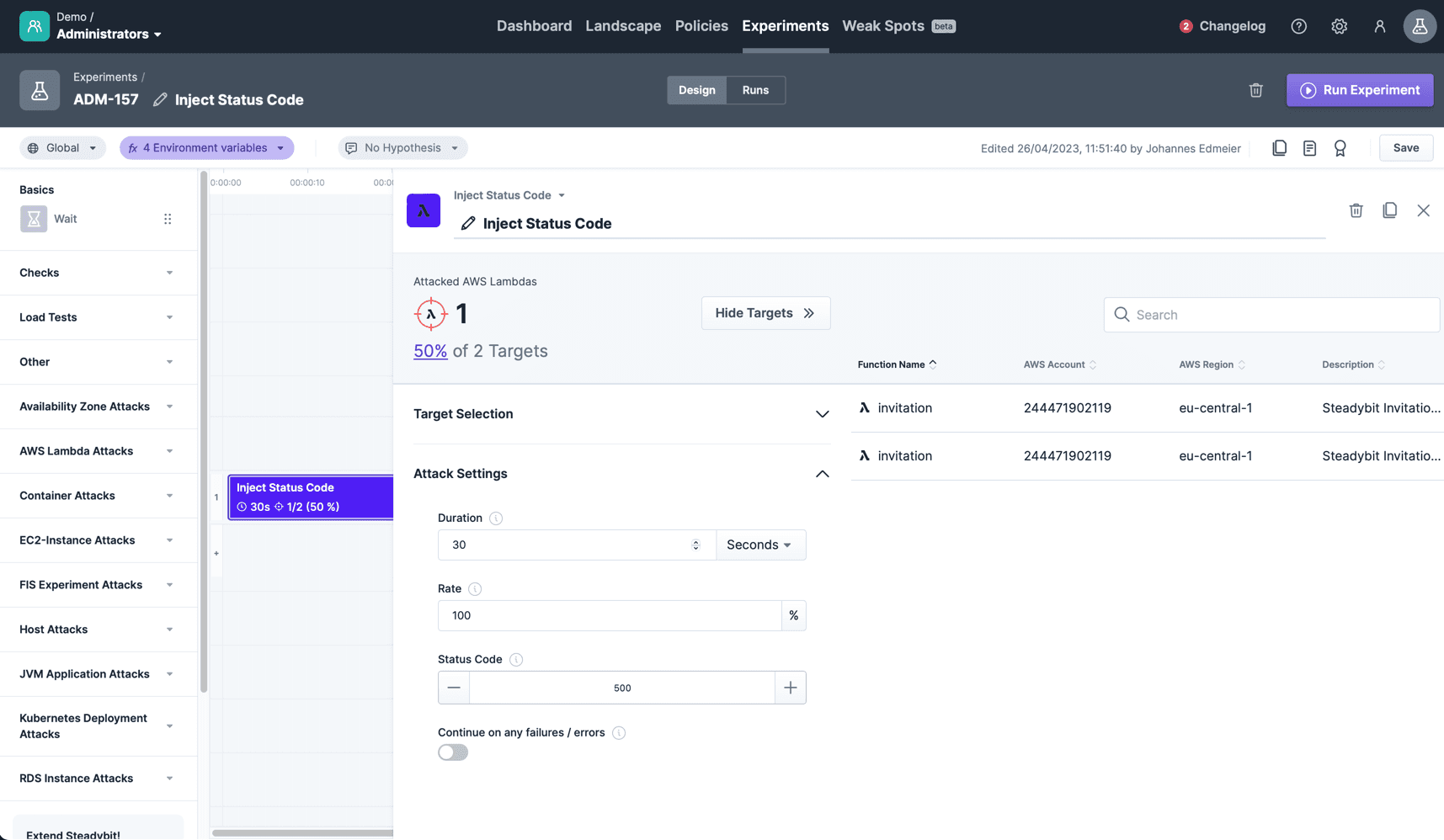
Task: Expand the 4 Environment variables dropdown
Action: tap(206, 147)
